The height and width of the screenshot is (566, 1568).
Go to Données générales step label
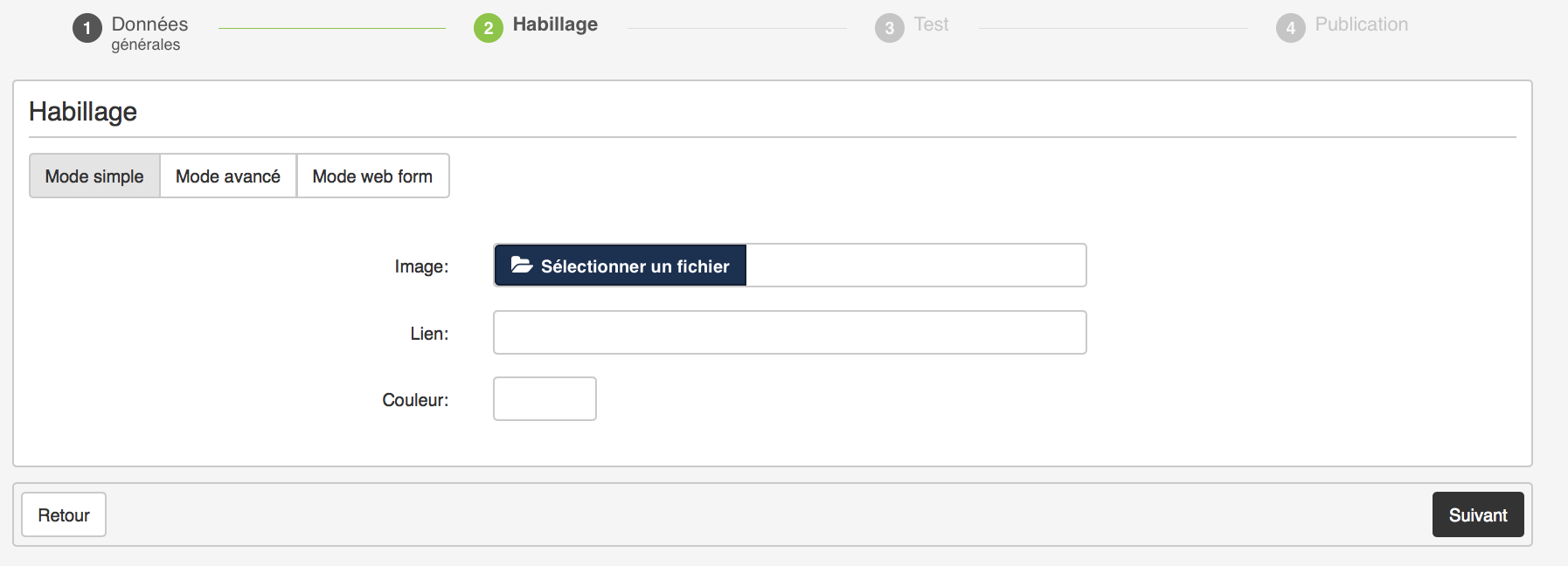point(149,33)
